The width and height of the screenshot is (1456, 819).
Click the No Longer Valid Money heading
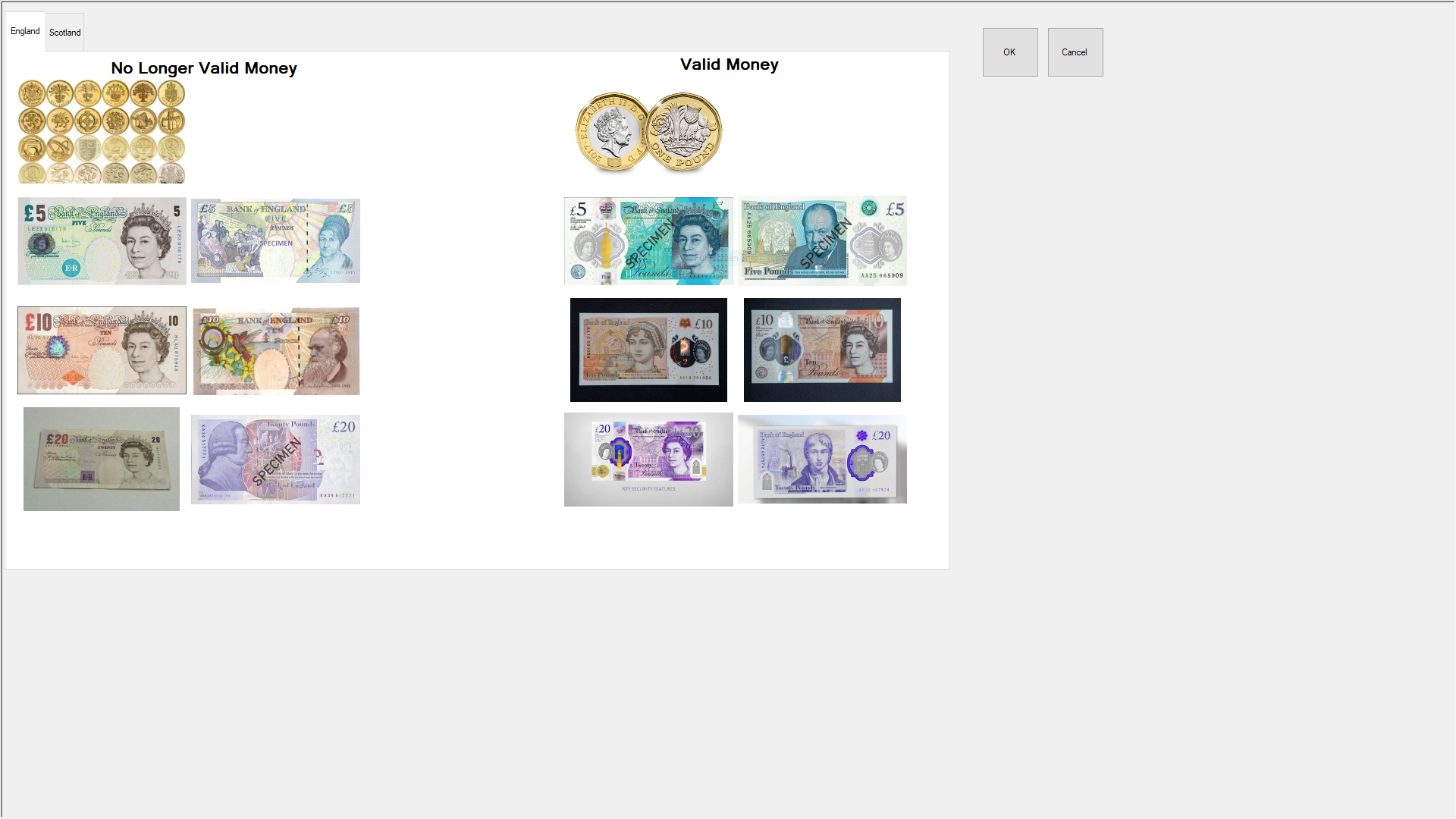[x=204, y=68]
